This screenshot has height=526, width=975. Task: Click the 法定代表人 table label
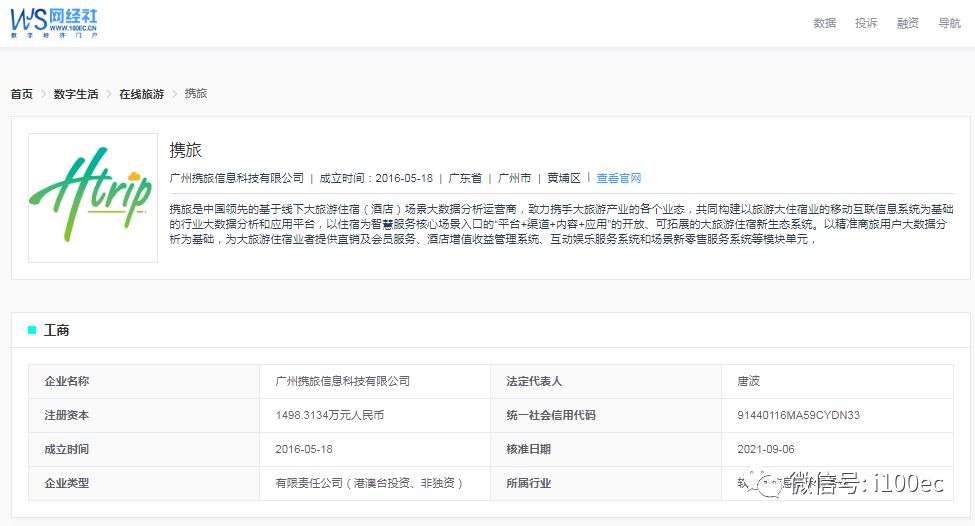pyautogui.click(x=534, y=381)
